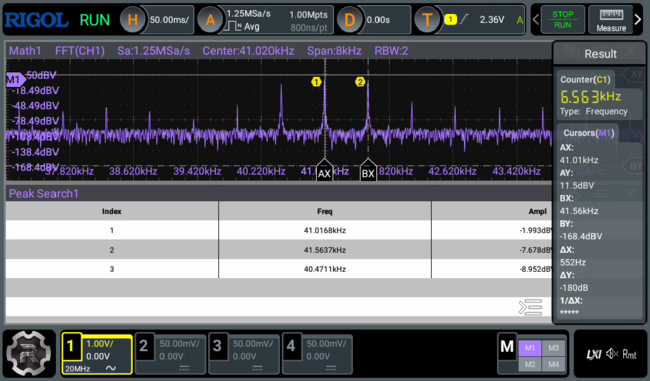Screen dimensions: 650x381
Task: Click the STOP RUN button
Action: (x=563, y=19)
